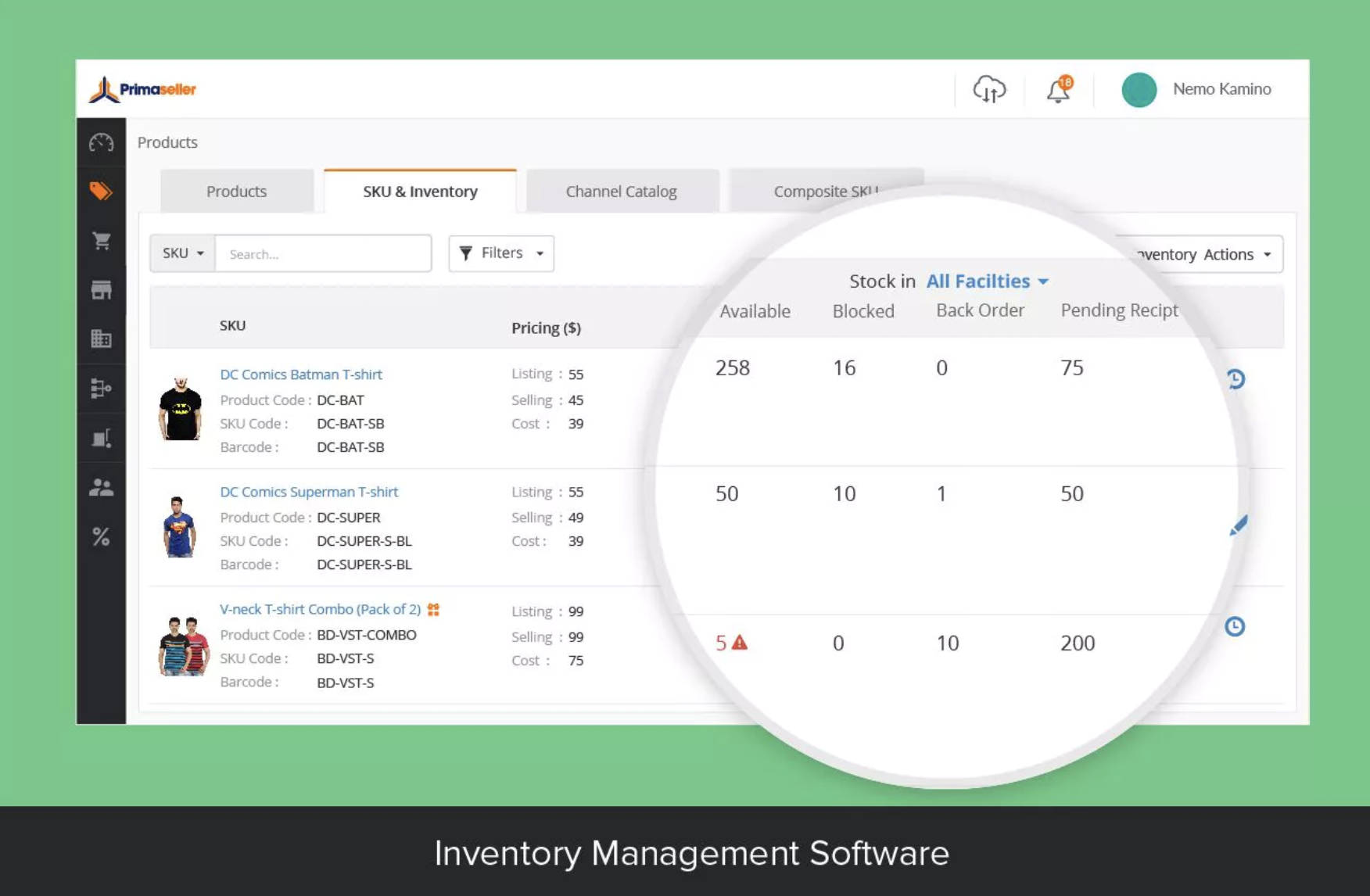Viewport: 1370px width, 896px height.
Task: Open the building facilities sidebar icon
Action: pos(101,339)
